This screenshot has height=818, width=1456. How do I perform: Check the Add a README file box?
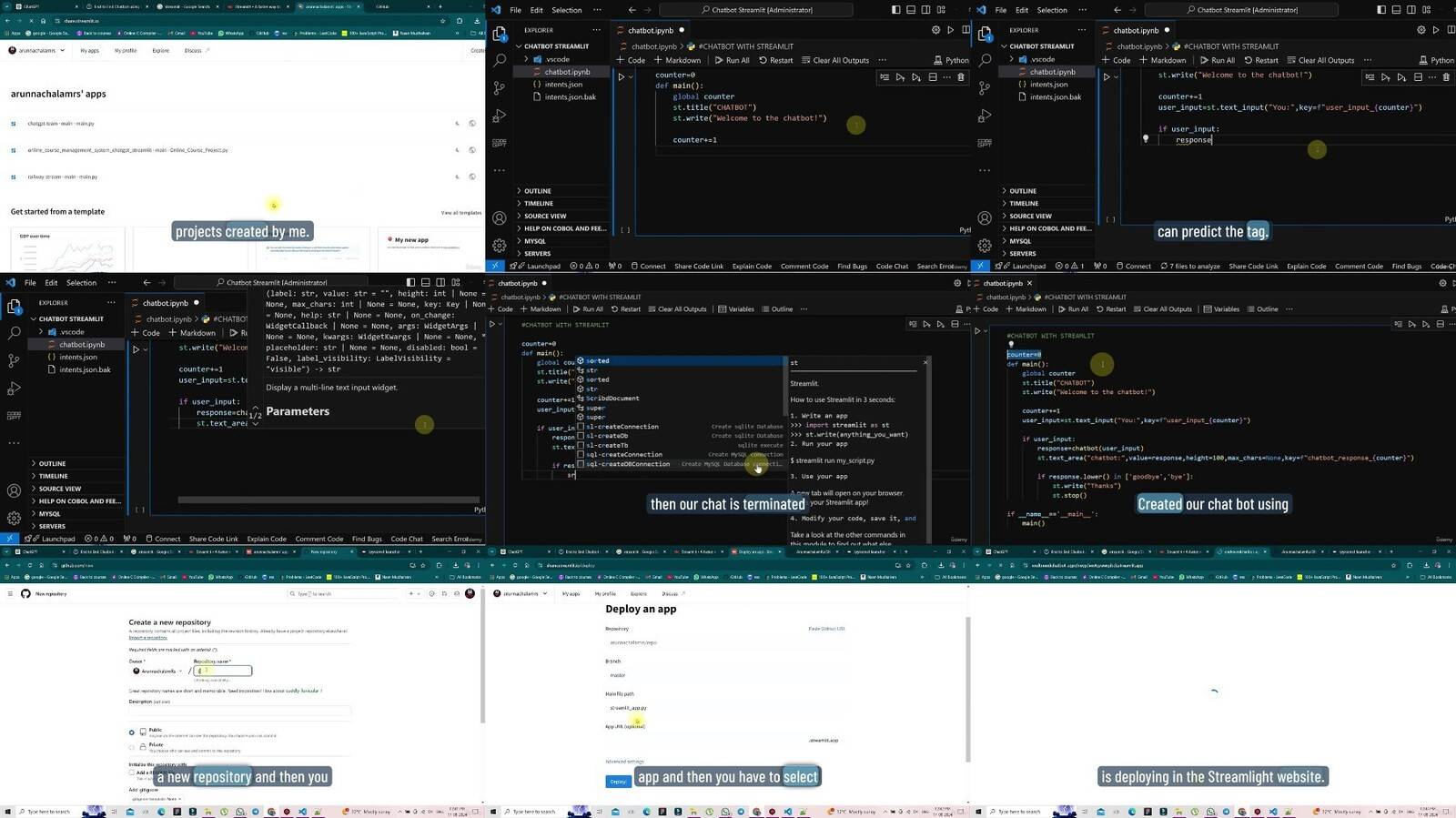click(131, 773)
